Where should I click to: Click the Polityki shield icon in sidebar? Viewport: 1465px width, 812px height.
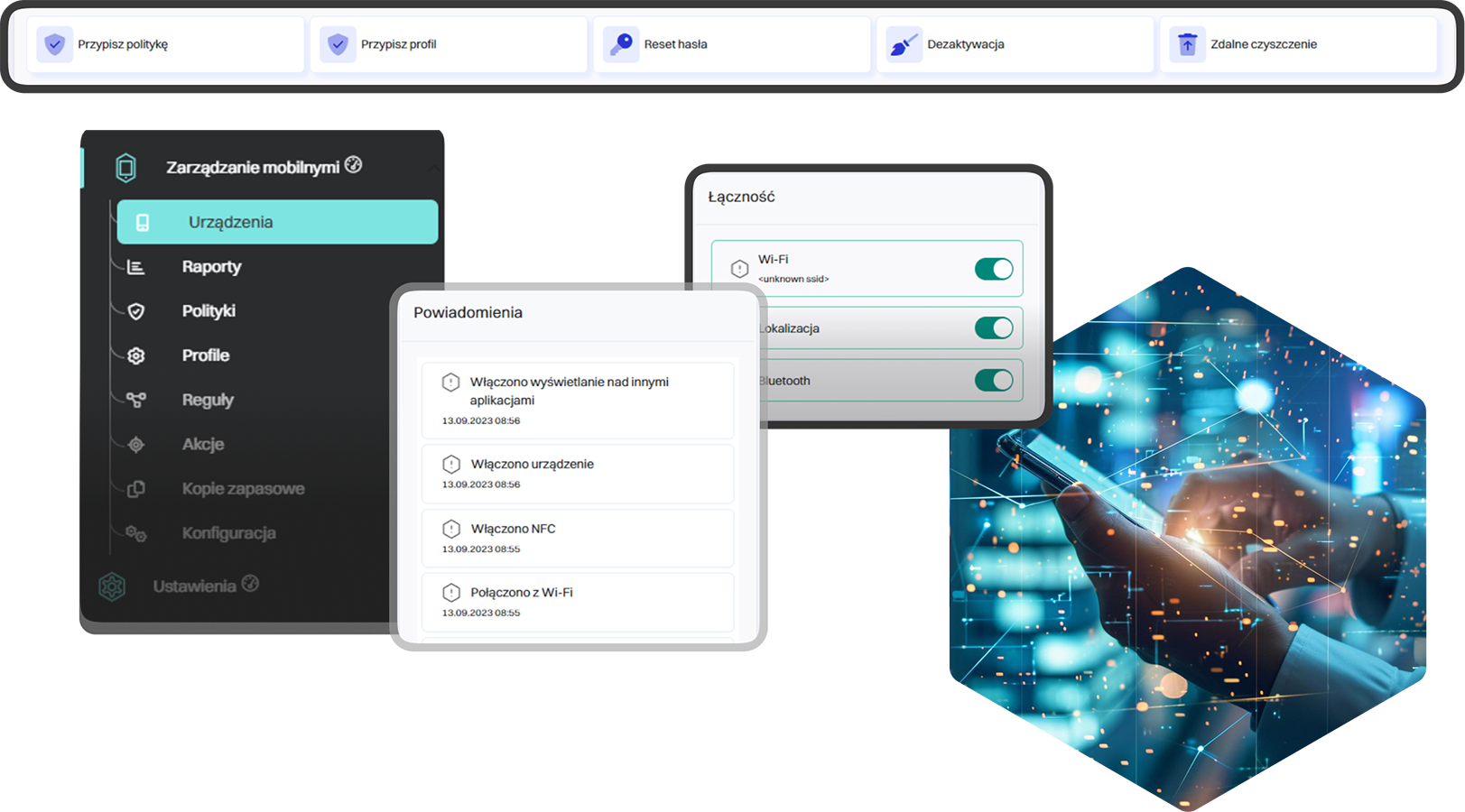coord(136,311)
